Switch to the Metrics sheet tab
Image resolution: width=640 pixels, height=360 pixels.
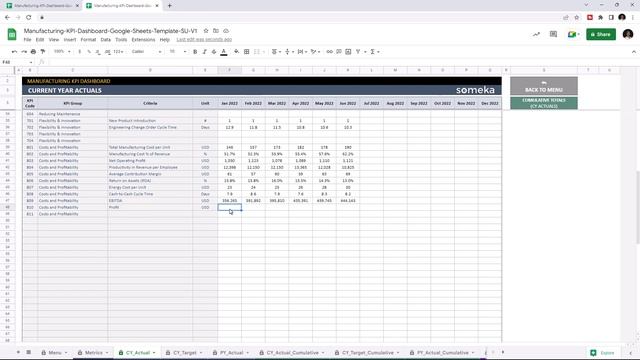click(93, 353)
